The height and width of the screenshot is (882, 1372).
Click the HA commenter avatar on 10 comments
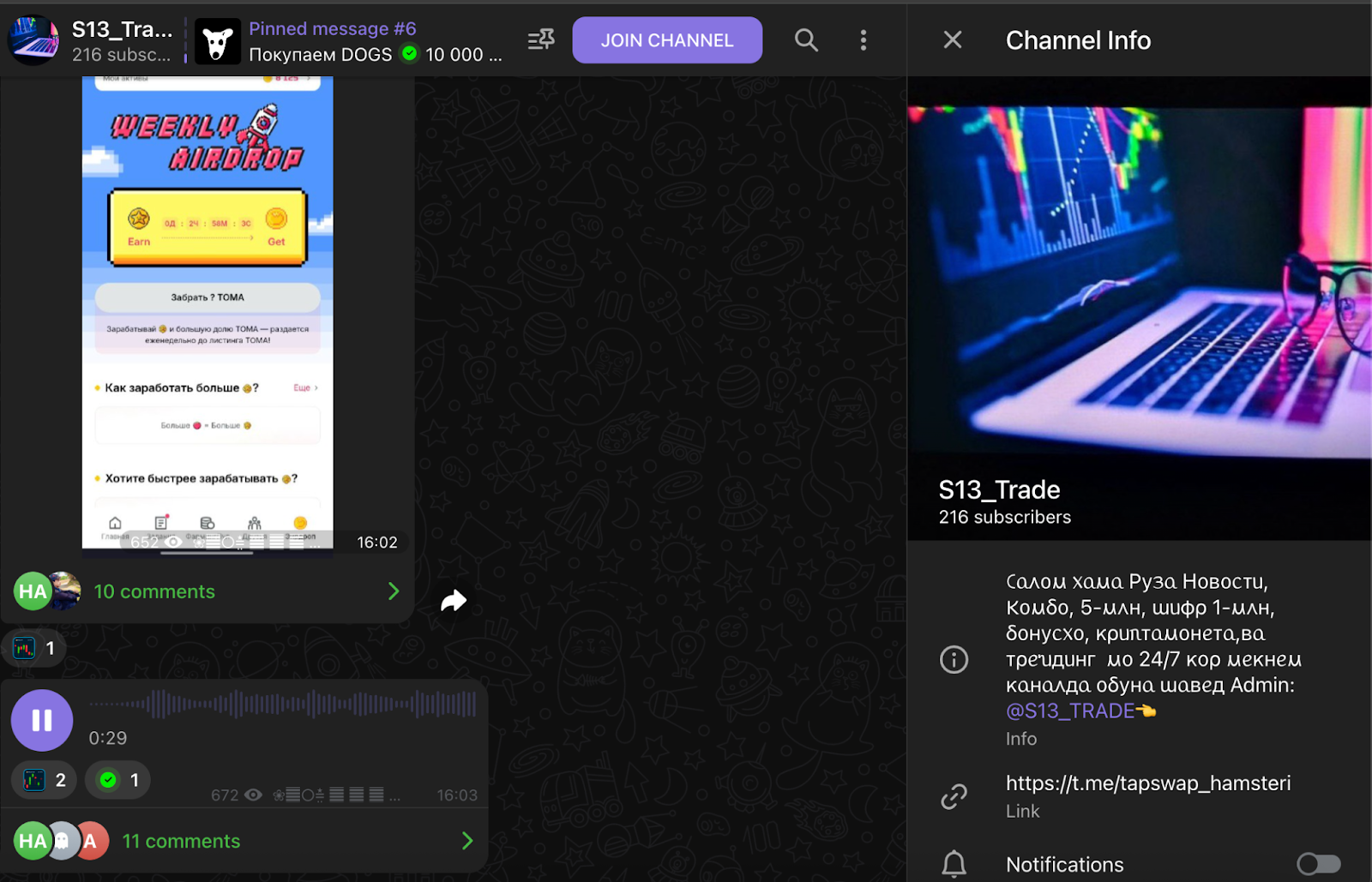(x=32, y=591)
